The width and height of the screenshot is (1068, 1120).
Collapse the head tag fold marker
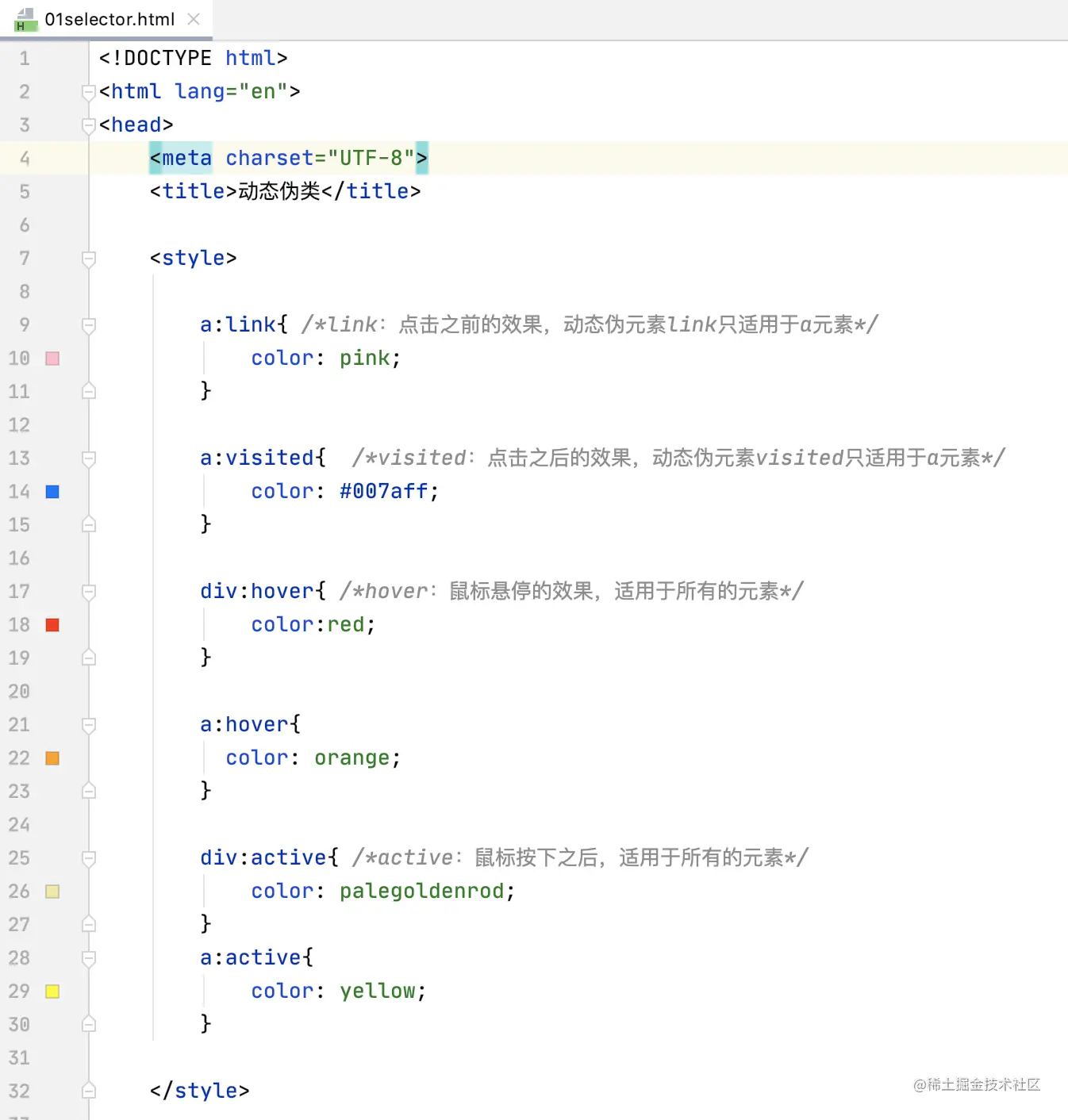[89, 125]
